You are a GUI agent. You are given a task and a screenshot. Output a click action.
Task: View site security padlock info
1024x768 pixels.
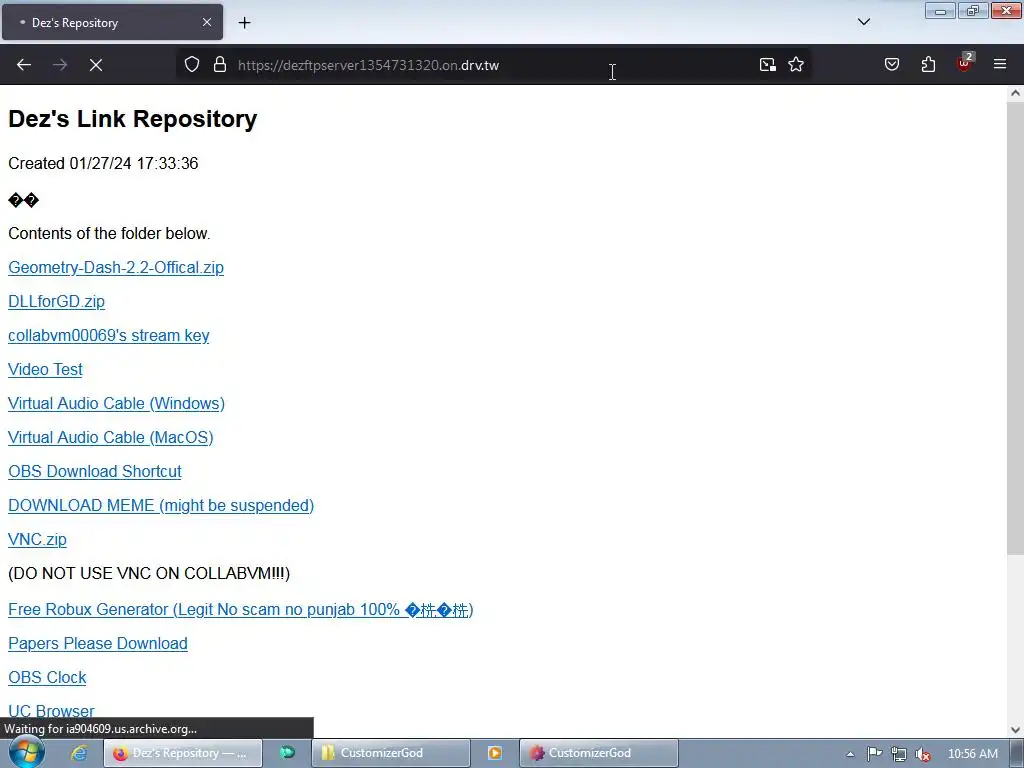click(x=220, y=65)
